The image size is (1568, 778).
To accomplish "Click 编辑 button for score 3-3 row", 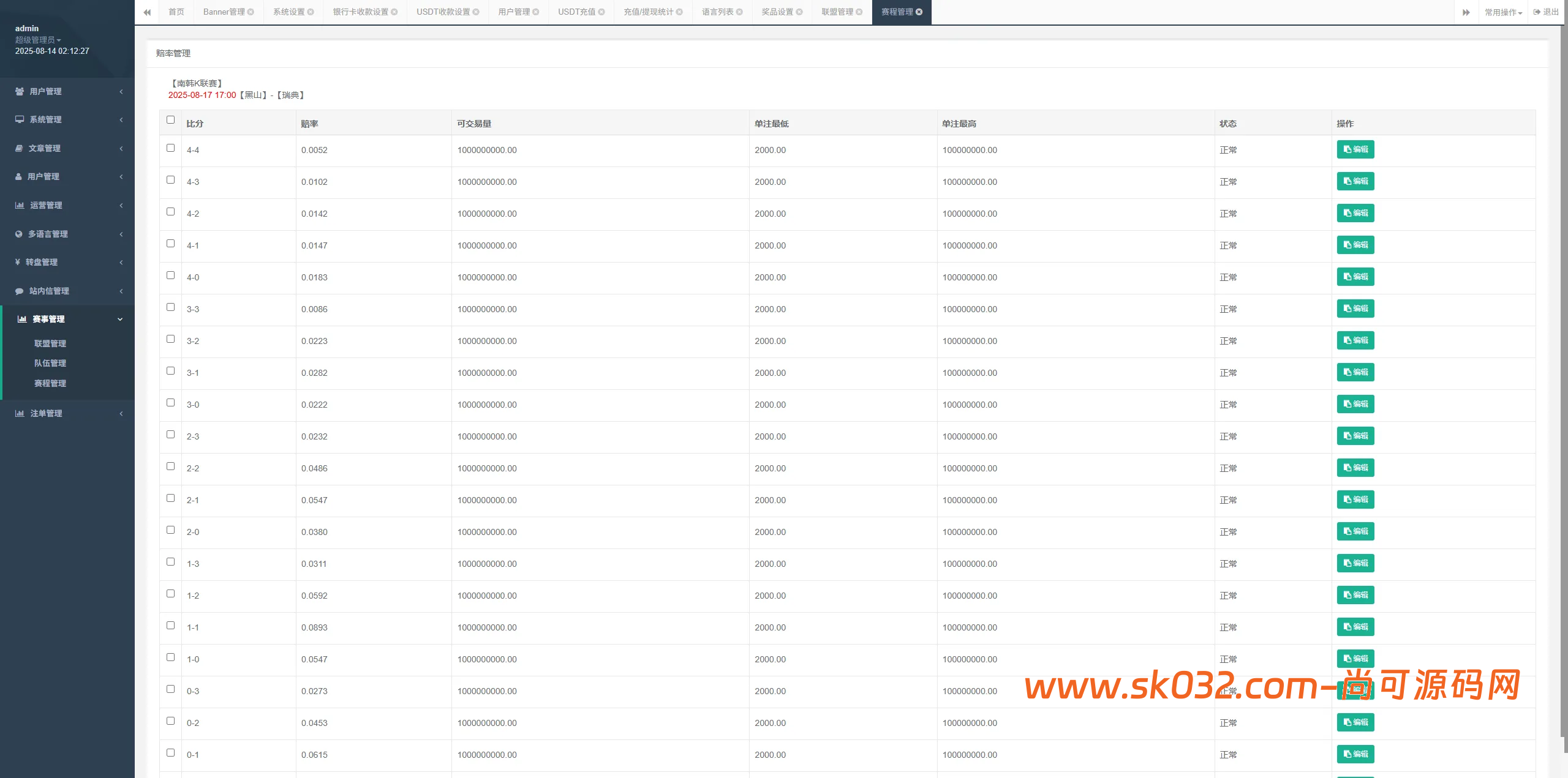I will (x=1355, y=309).
